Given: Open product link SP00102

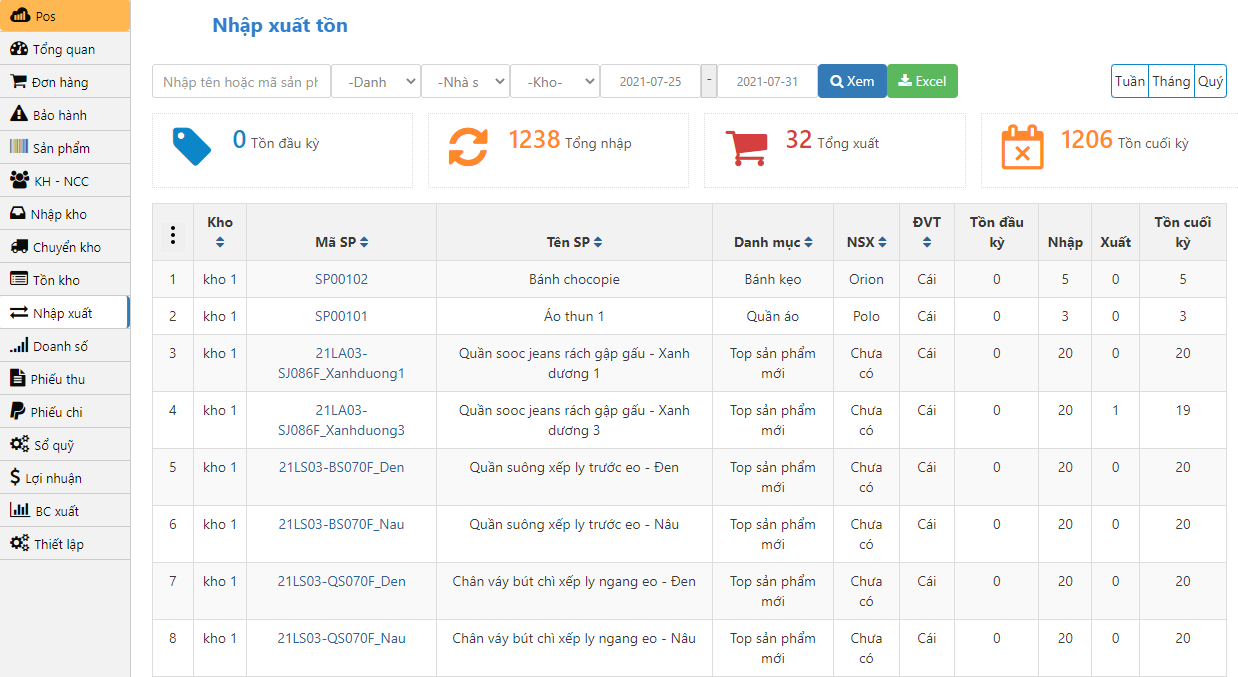Looking at the screenshot, I should pyautogui.click(x=341, y=279).
